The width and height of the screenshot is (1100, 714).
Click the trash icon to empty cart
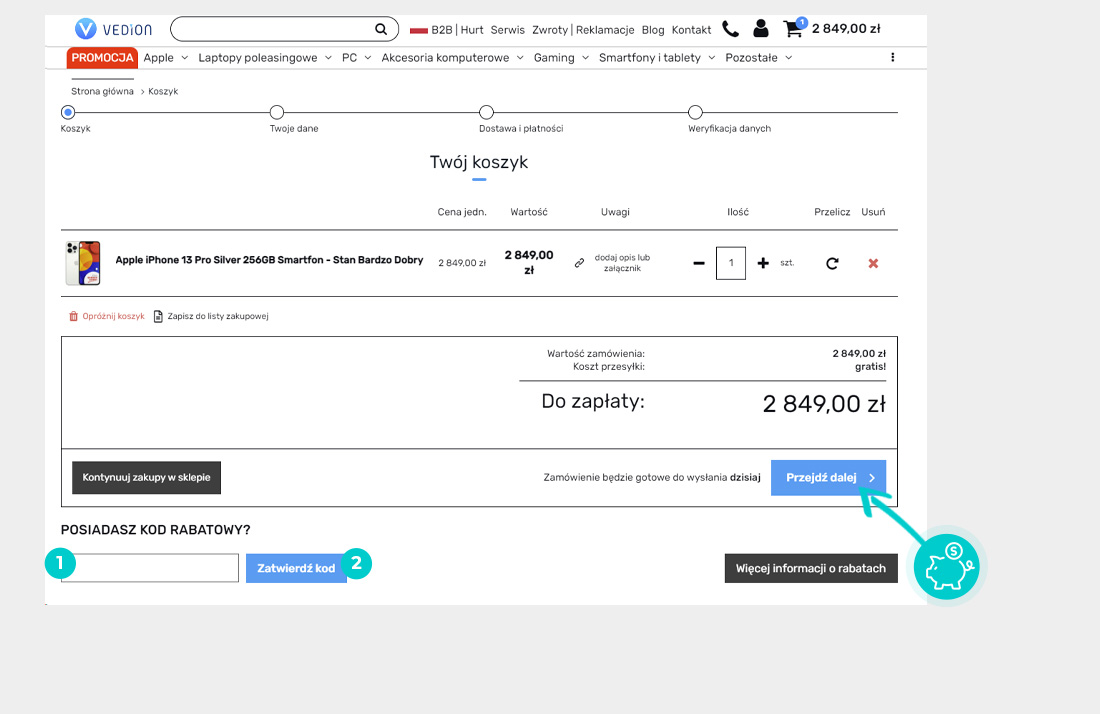pos(74,316)
